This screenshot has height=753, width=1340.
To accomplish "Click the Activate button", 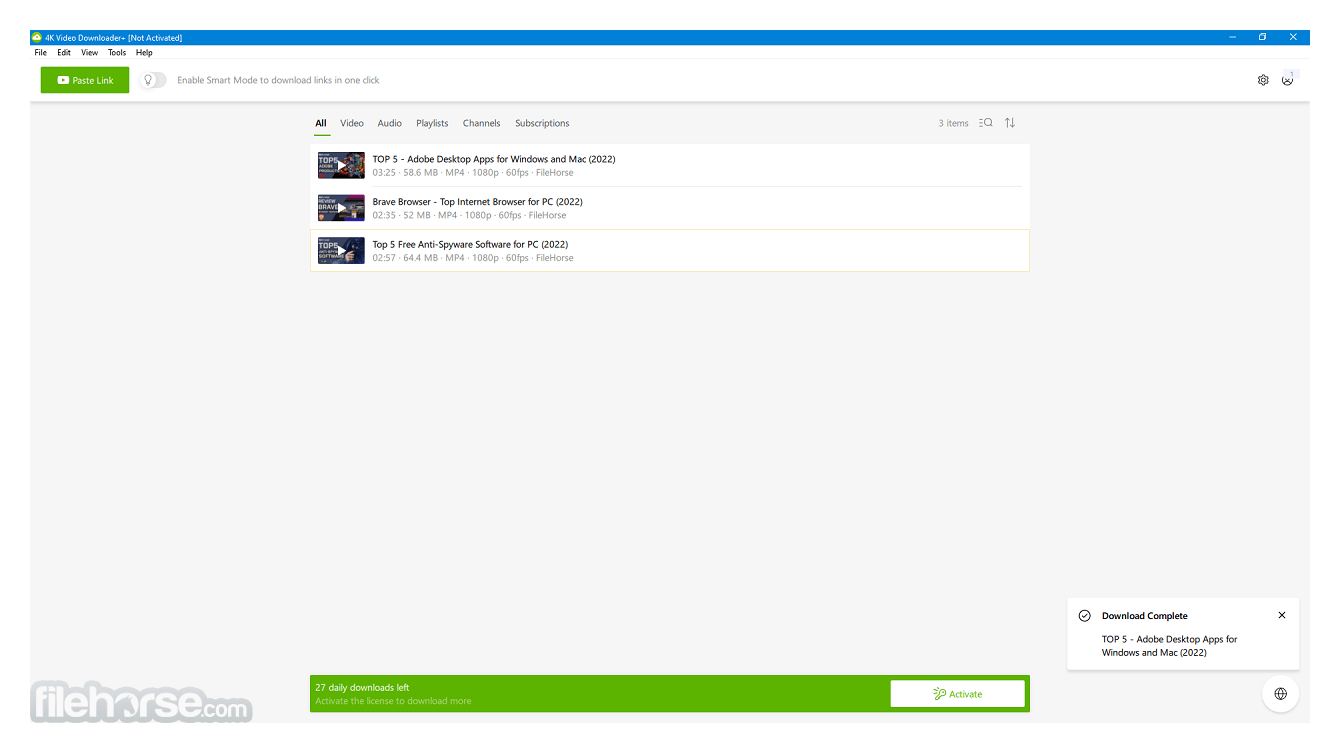I will [x=958, y=694].
